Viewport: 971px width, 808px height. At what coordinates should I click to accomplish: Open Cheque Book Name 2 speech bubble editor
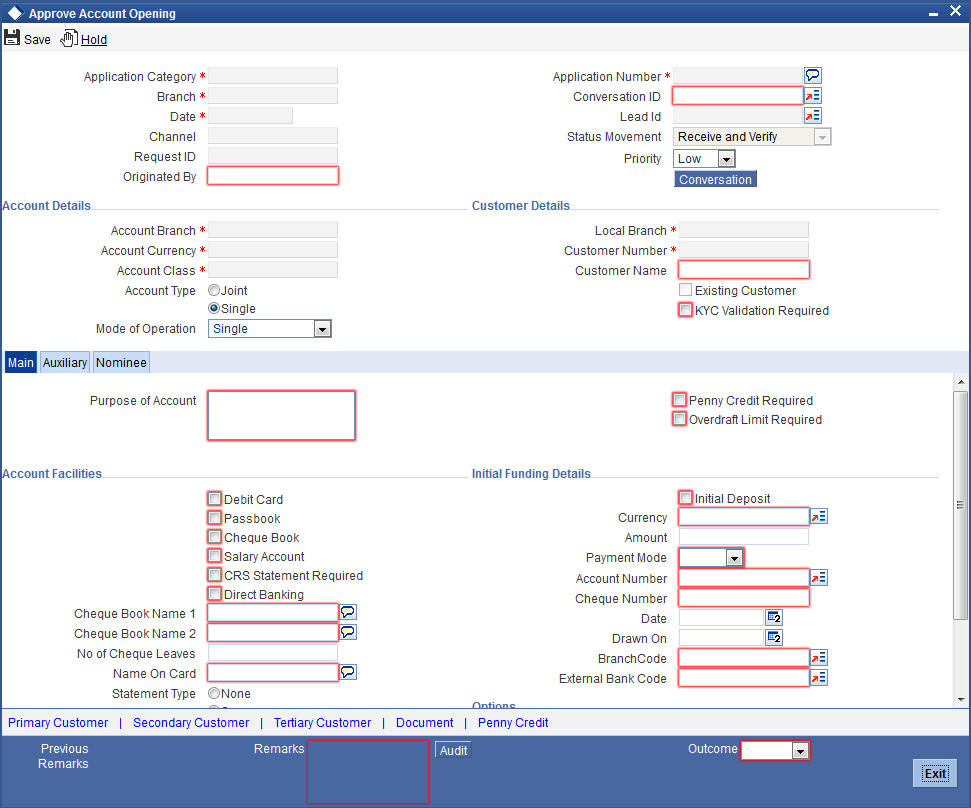click(348, 632)
